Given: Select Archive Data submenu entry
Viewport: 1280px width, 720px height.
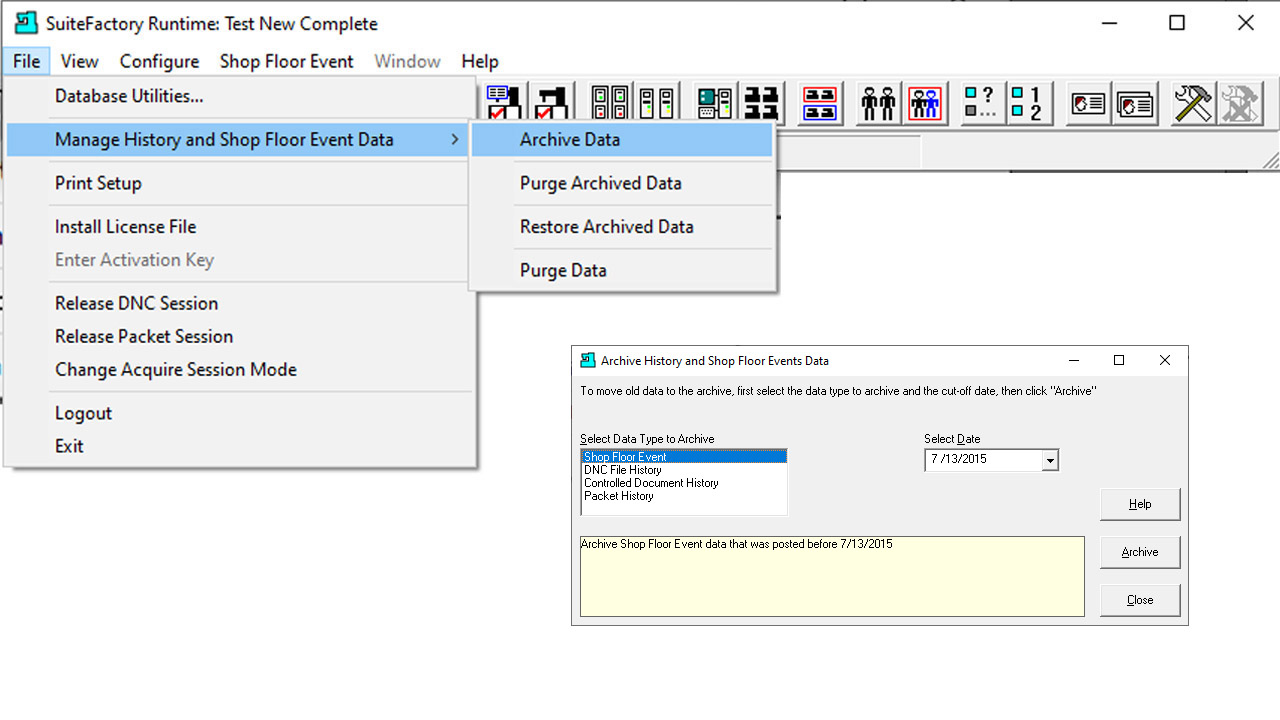Looking at the screenshot, I should [622, 139].
